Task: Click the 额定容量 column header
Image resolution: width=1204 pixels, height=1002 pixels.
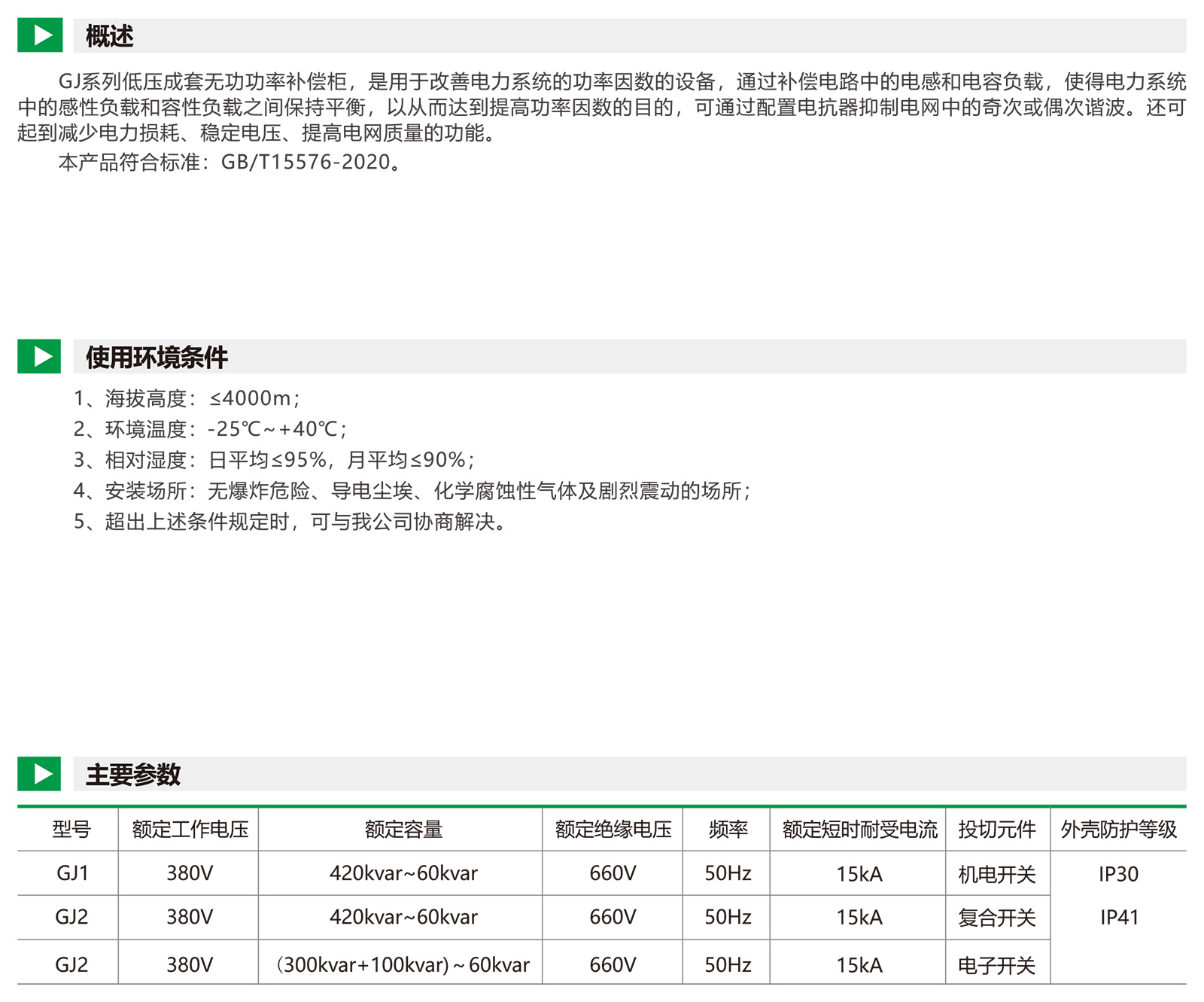Action: coord(403,829)
